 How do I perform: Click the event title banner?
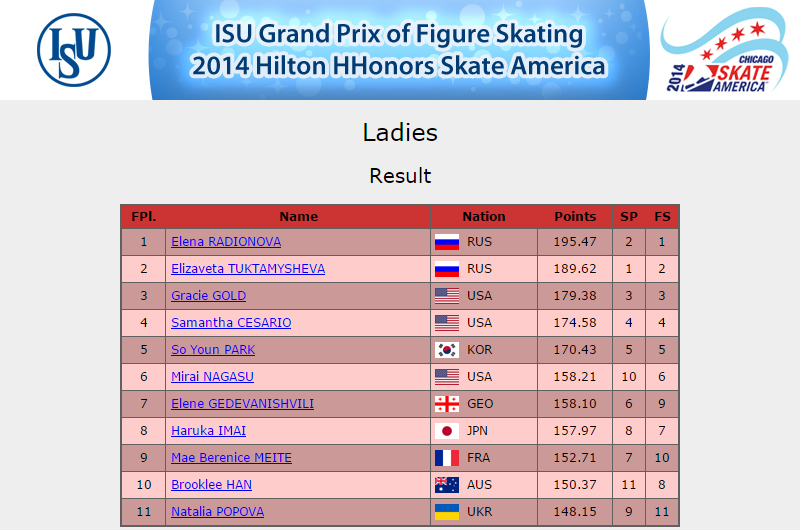coord(398,50)
